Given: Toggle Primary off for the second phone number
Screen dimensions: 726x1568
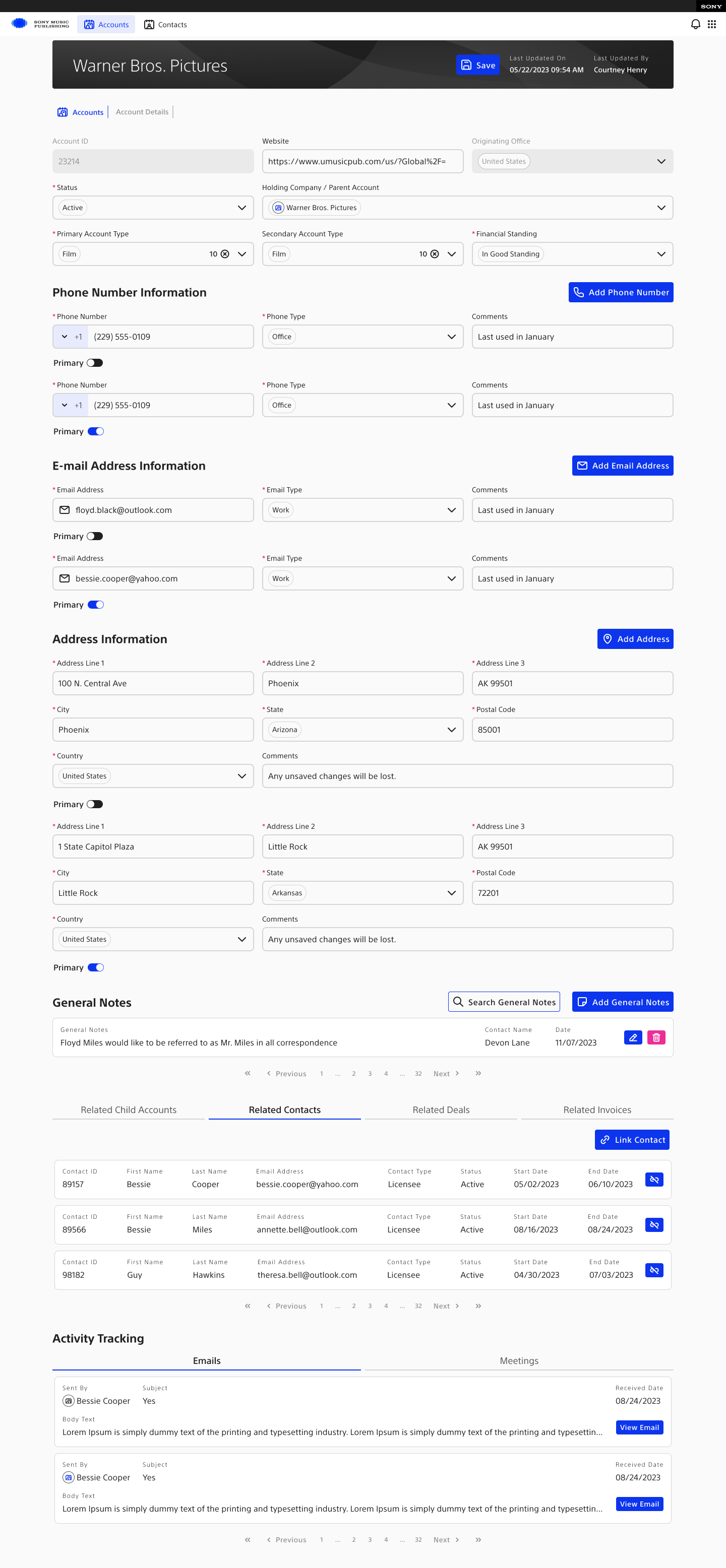Looking at the screenshot, I should point(96,432).
